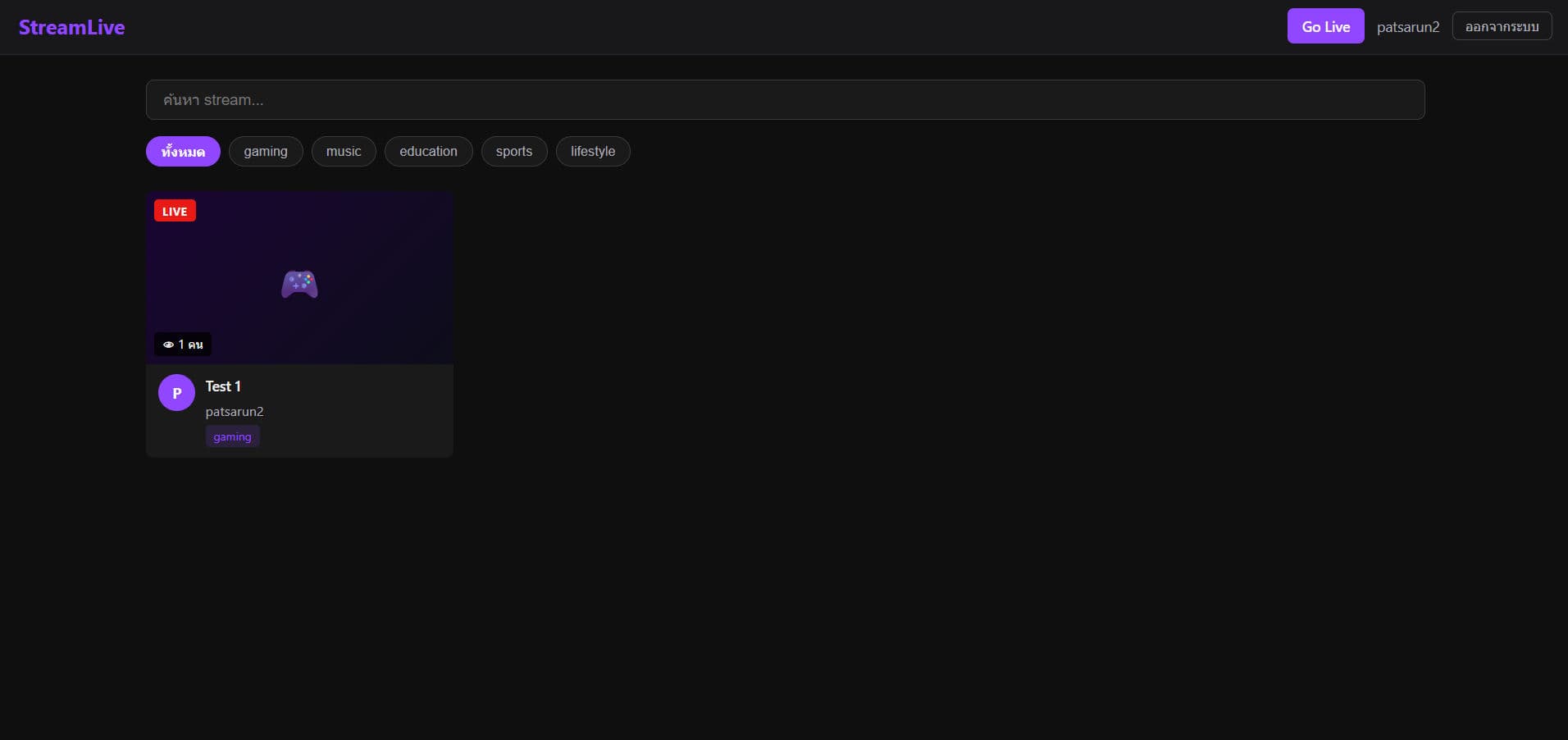This screenshot has height=740, width=1568.
Task: Select the ทั้งหมด category filter
Action: click(183, 151)
